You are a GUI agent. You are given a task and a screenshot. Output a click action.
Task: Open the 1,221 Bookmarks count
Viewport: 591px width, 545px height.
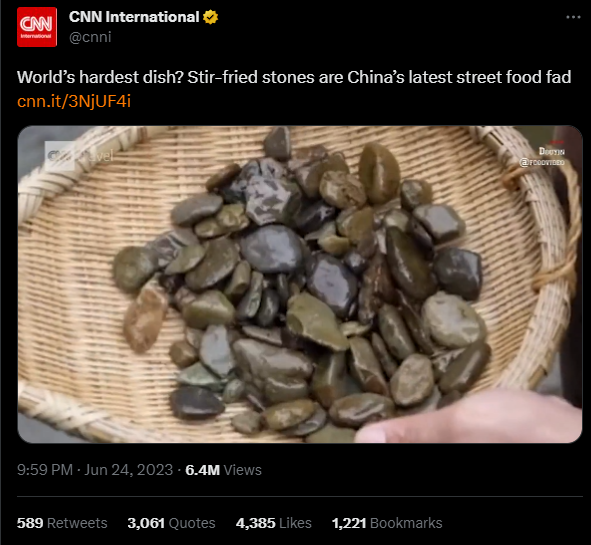[x=387, y=523]
